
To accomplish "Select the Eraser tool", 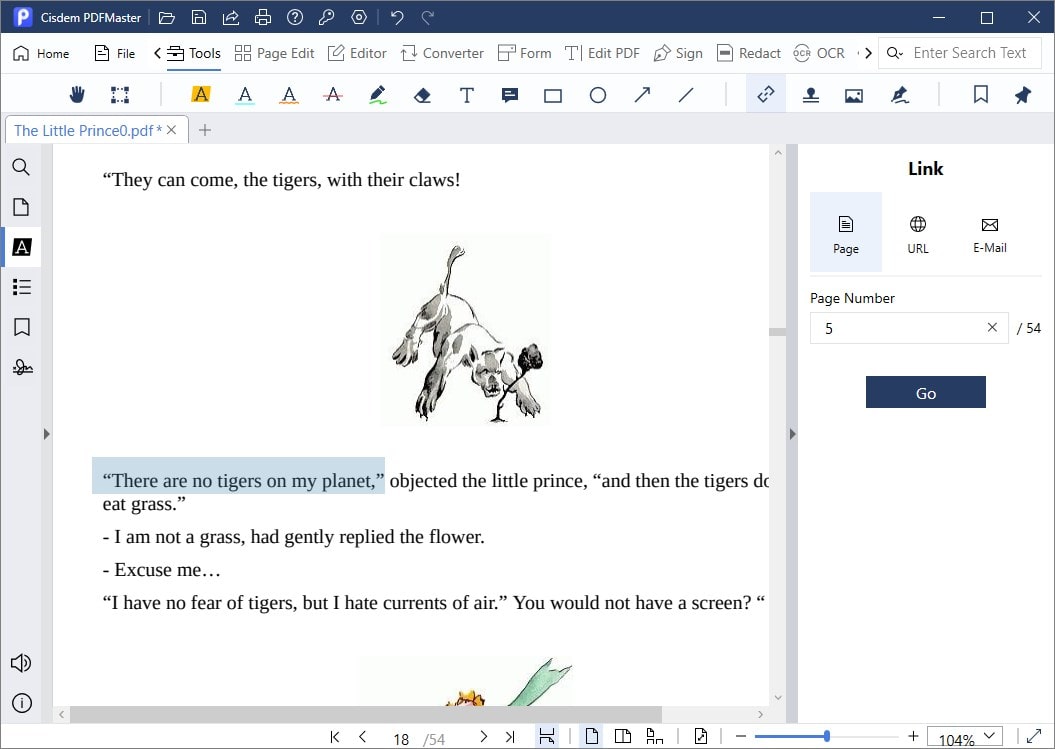I will click(422, 96).
